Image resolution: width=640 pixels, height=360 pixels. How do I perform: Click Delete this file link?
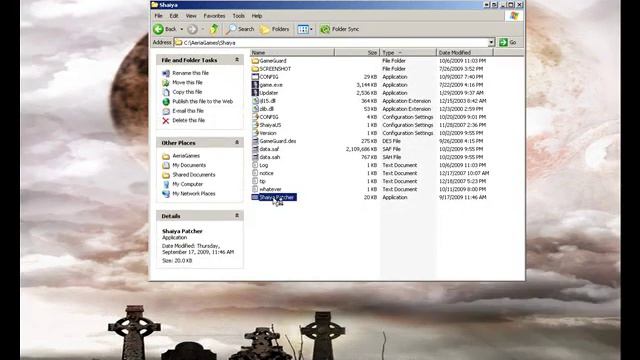coord(189,120)
